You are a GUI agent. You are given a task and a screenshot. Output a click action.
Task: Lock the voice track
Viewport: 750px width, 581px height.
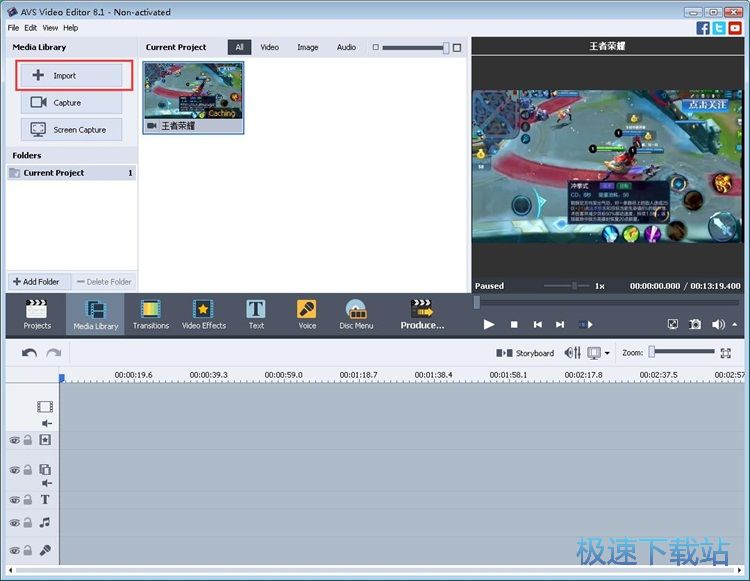click(x=28, y=550)
